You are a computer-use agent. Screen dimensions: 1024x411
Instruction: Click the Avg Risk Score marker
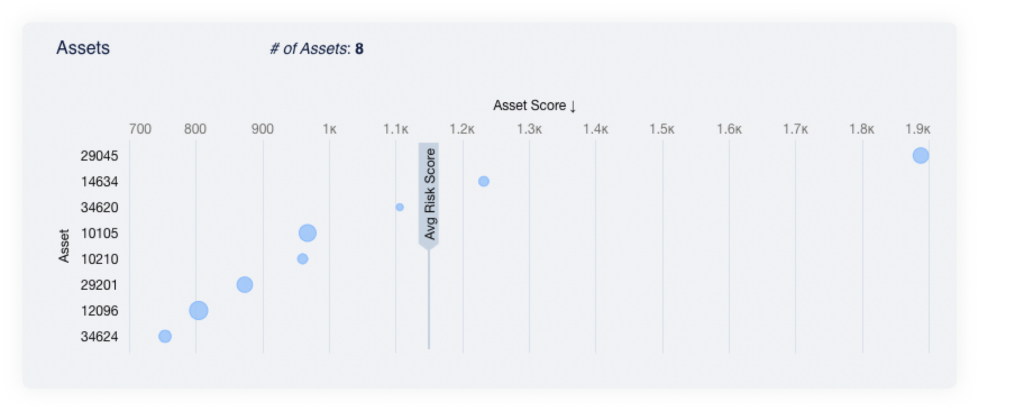[429, 194]
